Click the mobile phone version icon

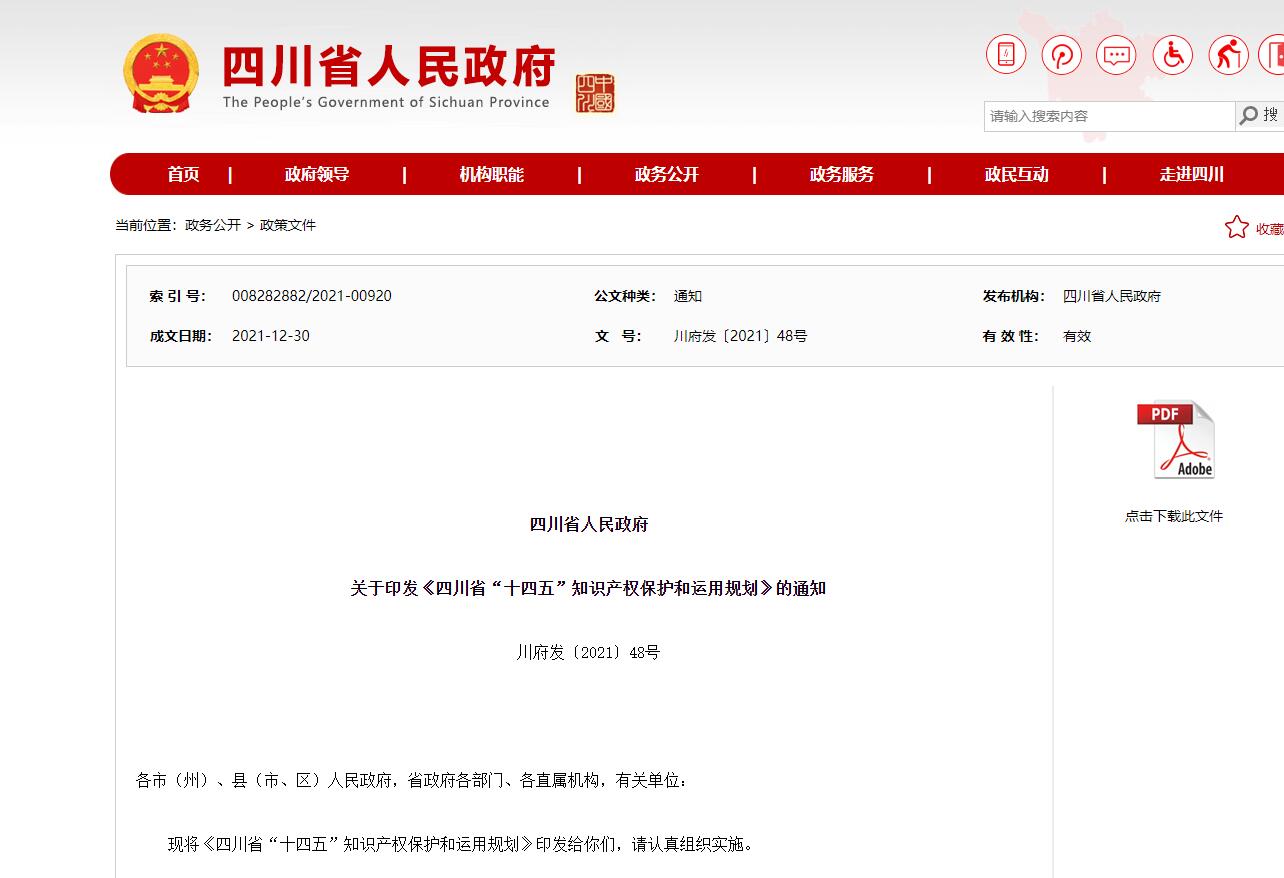tap(1006, 54)
